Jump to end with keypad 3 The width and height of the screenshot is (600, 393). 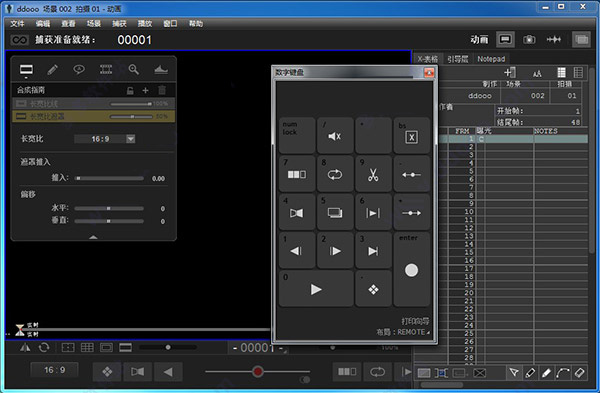373,250
